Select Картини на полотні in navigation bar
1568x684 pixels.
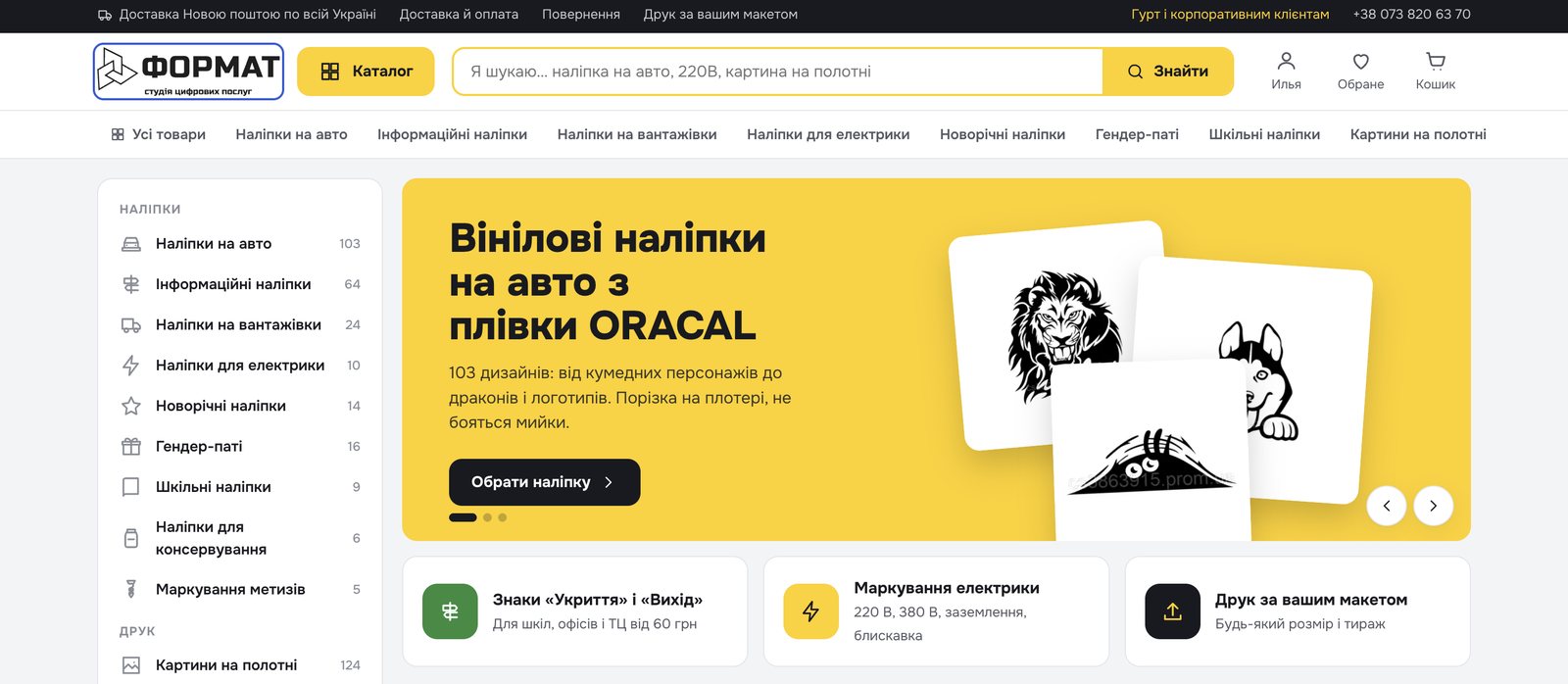[1418, 134]
